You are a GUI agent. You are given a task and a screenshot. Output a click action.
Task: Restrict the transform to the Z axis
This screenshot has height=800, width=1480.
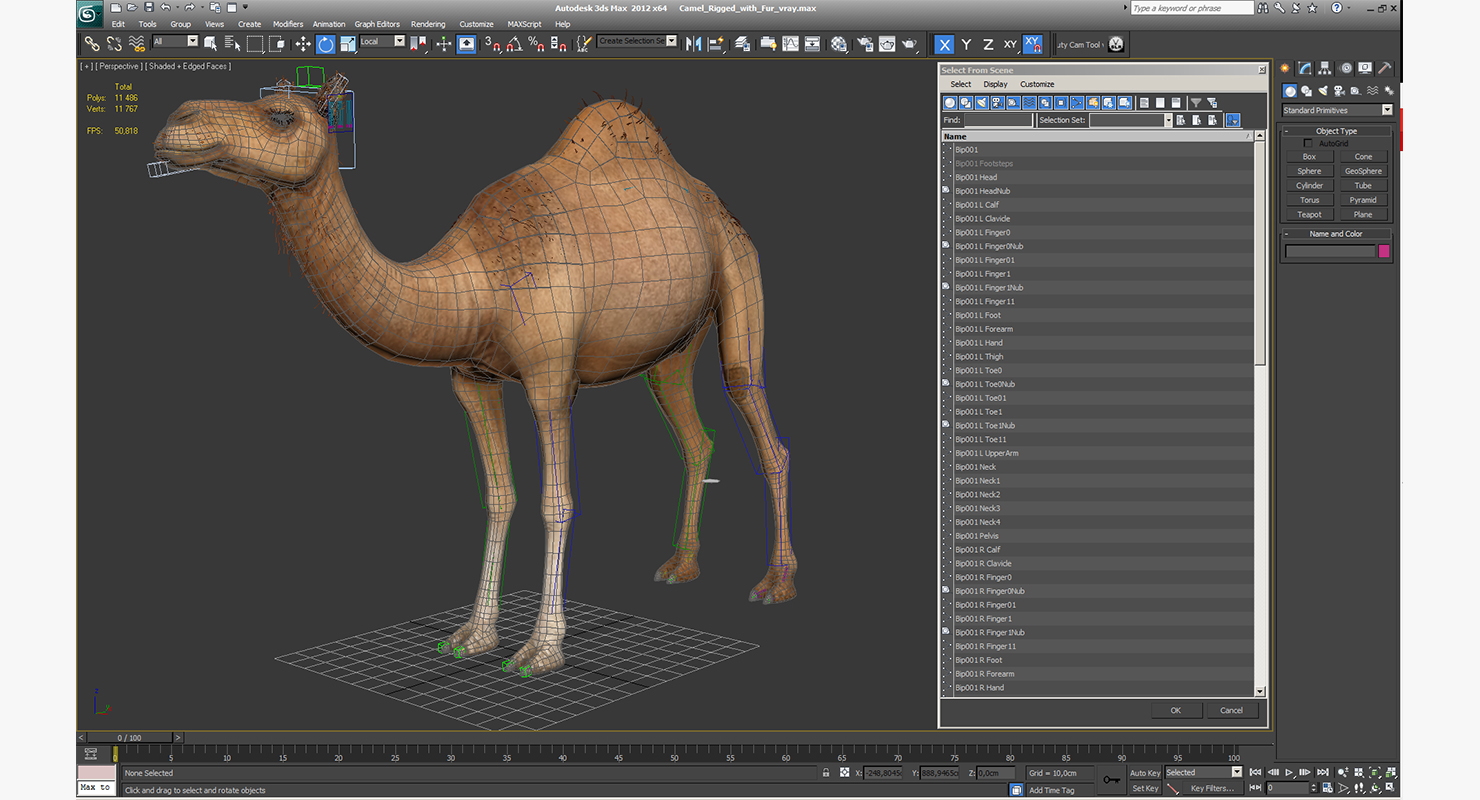[x=988, y=44]
